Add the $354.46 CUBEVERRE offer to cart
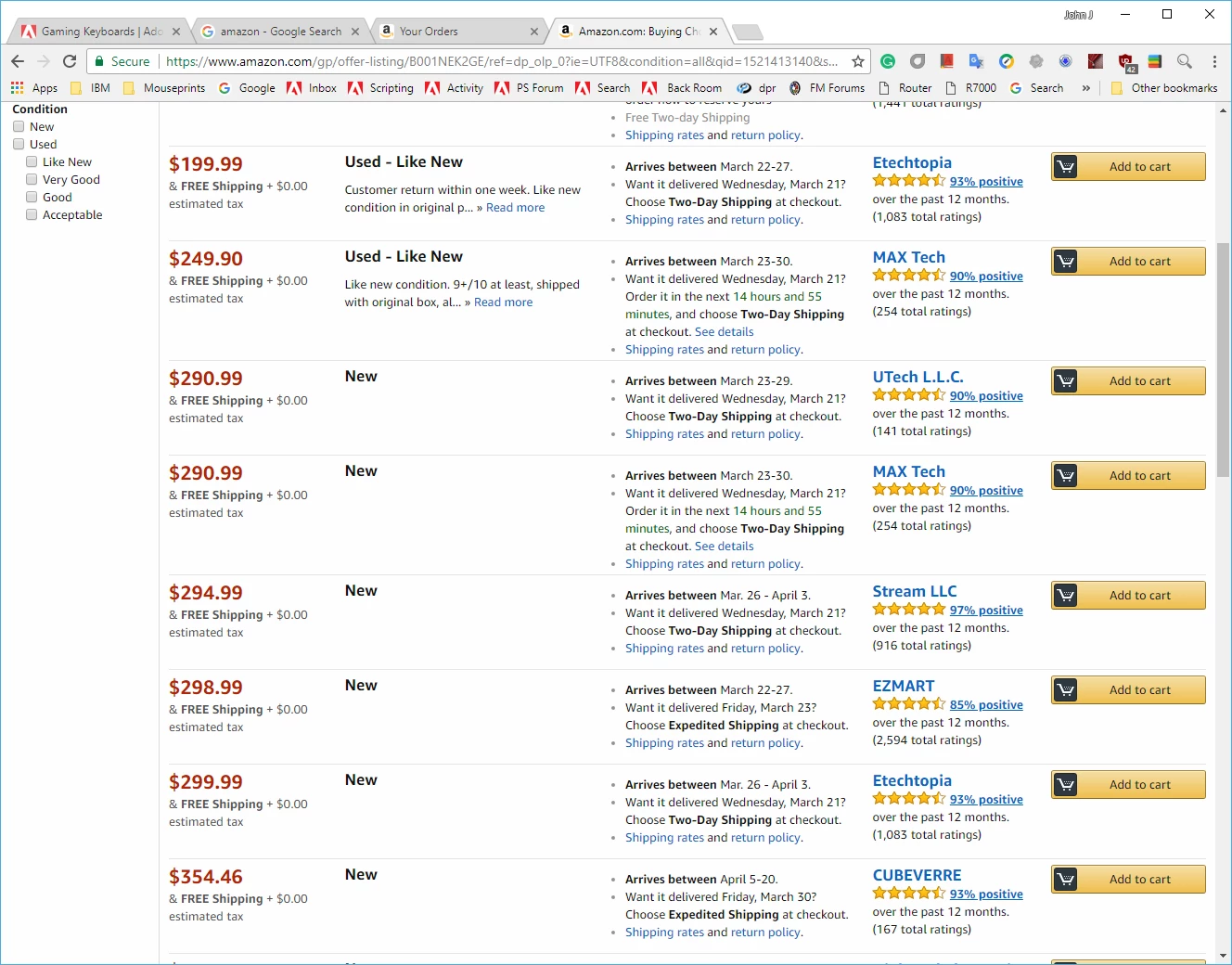1232x965 pixels. 1128,880
